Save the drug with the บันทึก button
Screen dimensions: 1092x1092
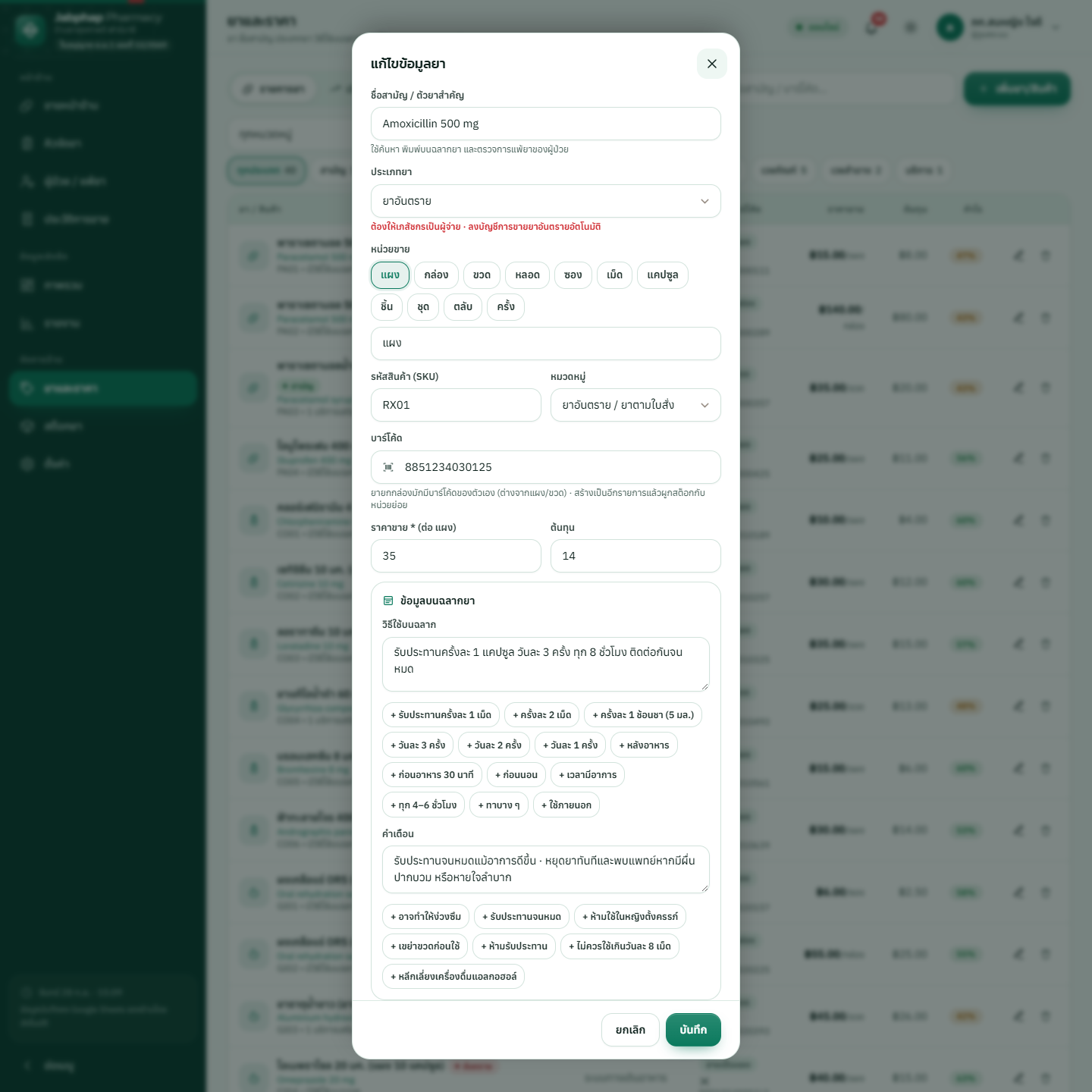pos(693,1030)
